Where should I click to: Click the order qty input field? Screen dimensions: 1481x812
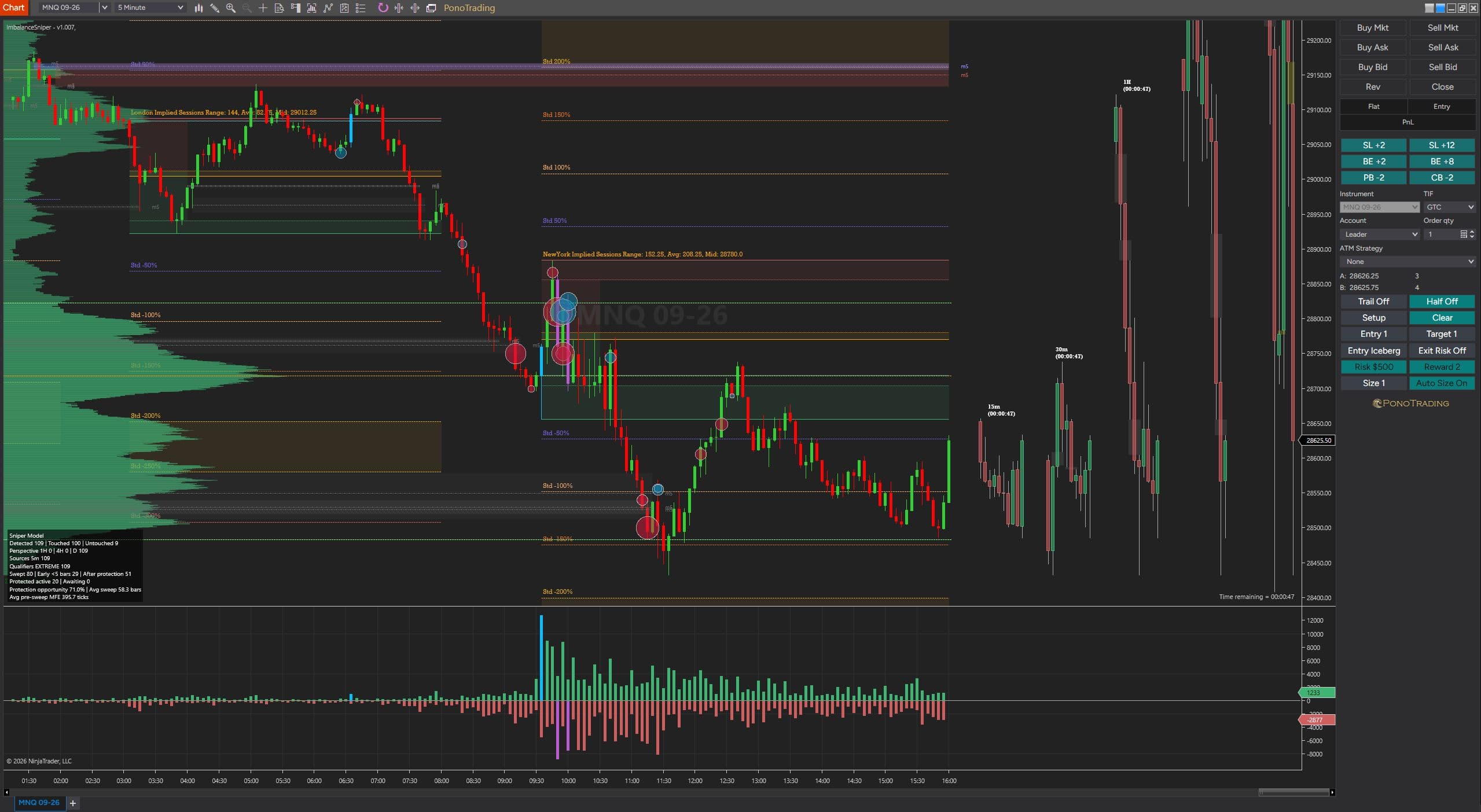click(1441, 234)
